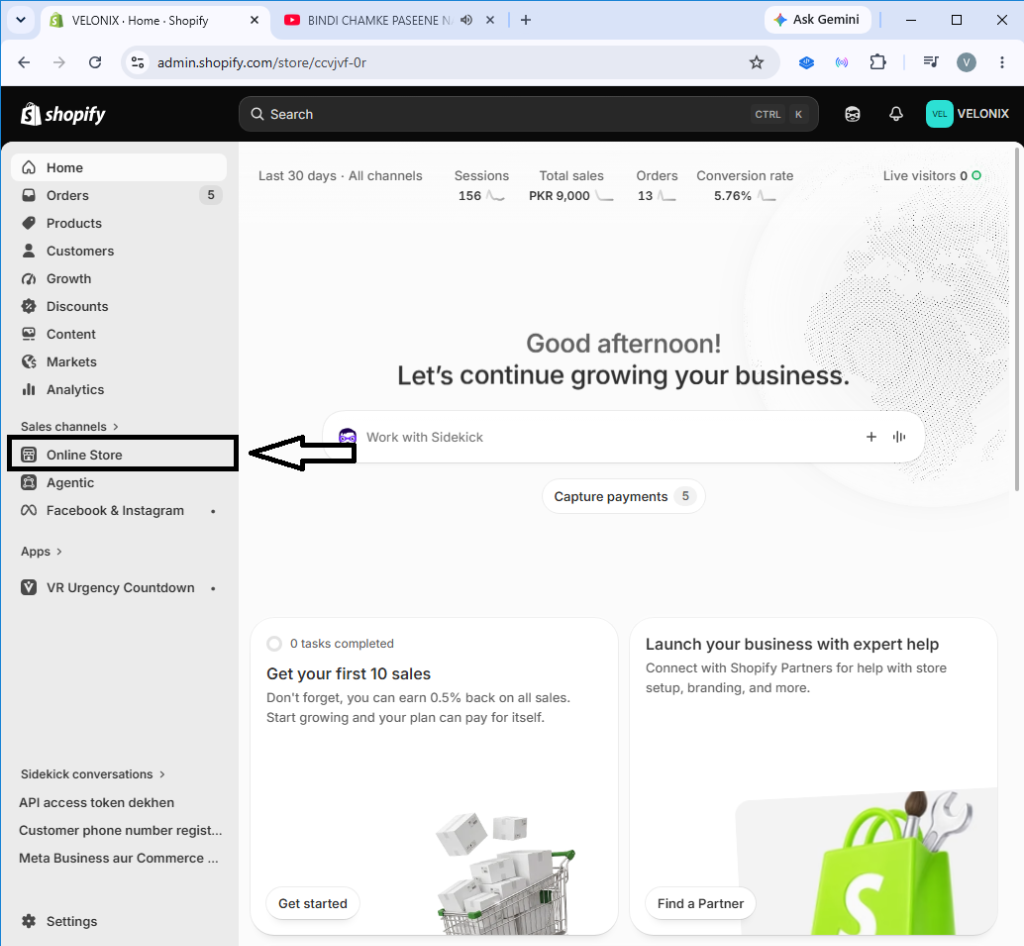Open the media controls icon in toolbar

pos(931,63)
